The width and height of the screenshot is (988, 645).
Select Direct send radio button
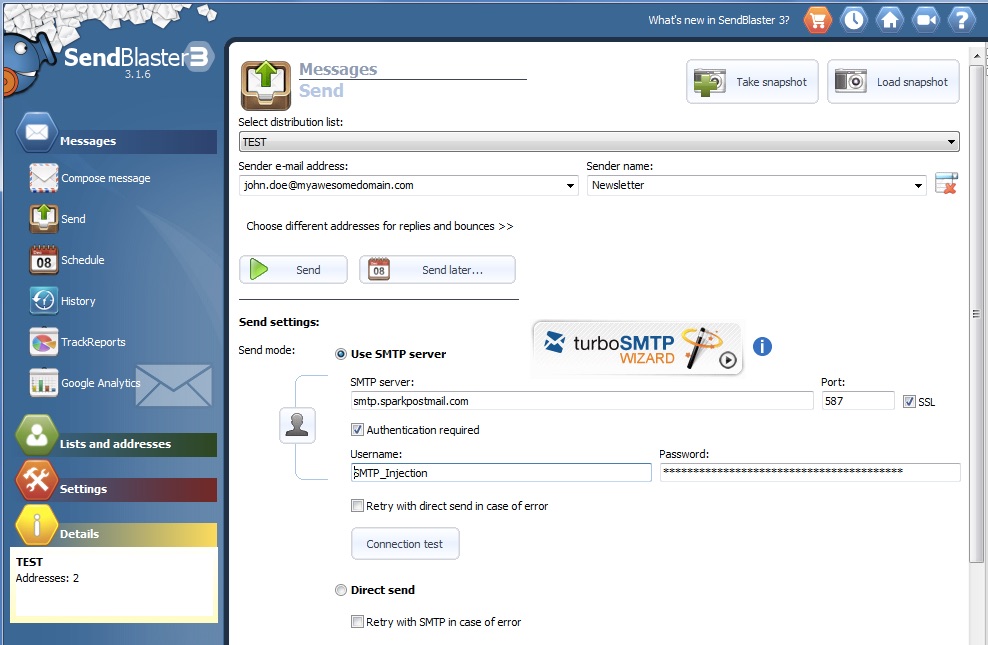tap(341, 590)
